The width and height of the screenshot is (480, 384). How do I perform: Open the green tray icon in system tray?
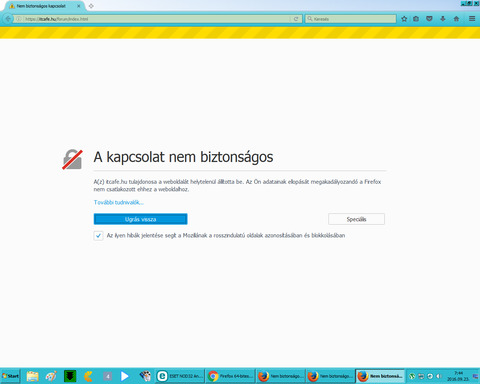(412, 376)
